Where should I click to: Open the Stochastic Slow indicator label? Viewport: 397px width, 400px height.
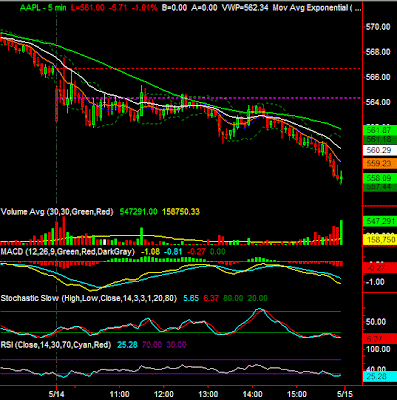tap(89, 298)
